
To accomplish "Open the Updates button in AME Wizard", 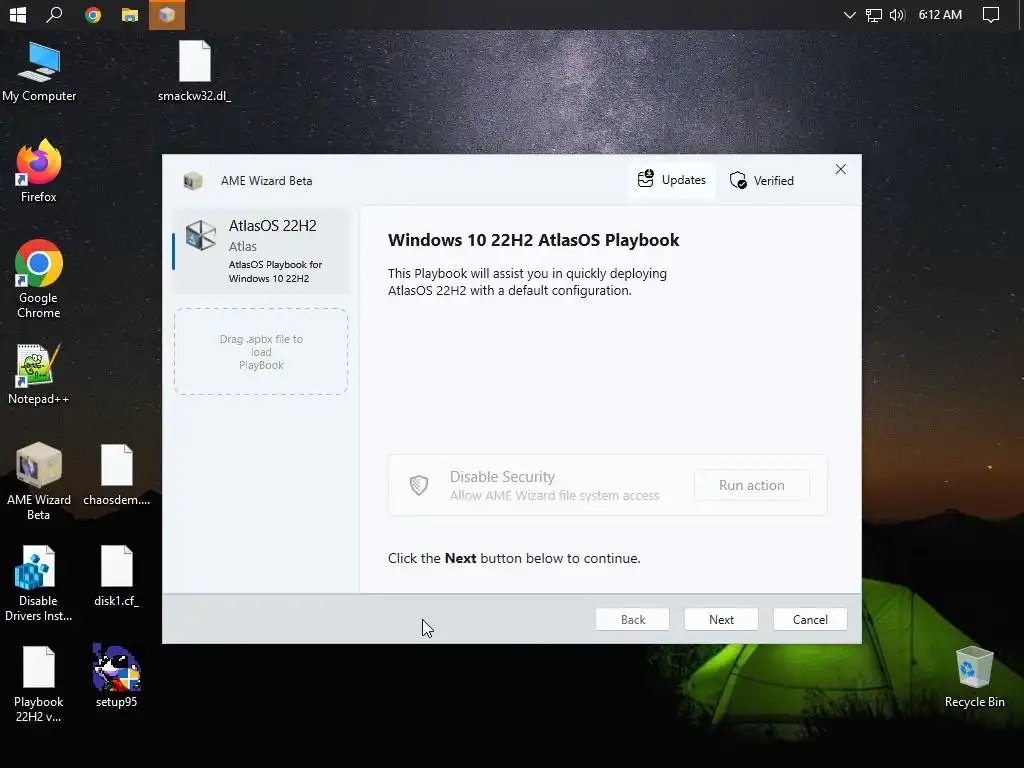I will coord(672,180).
